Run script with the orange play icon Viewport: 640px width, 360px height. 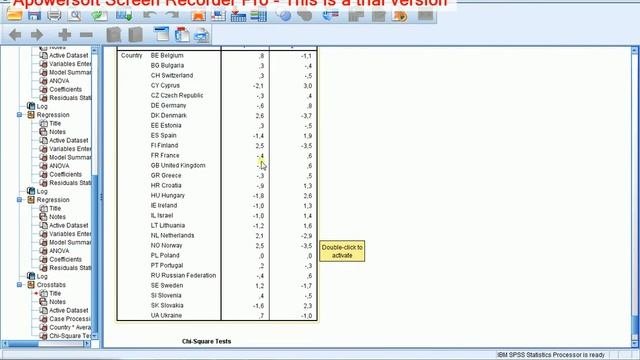coord(400,16)
